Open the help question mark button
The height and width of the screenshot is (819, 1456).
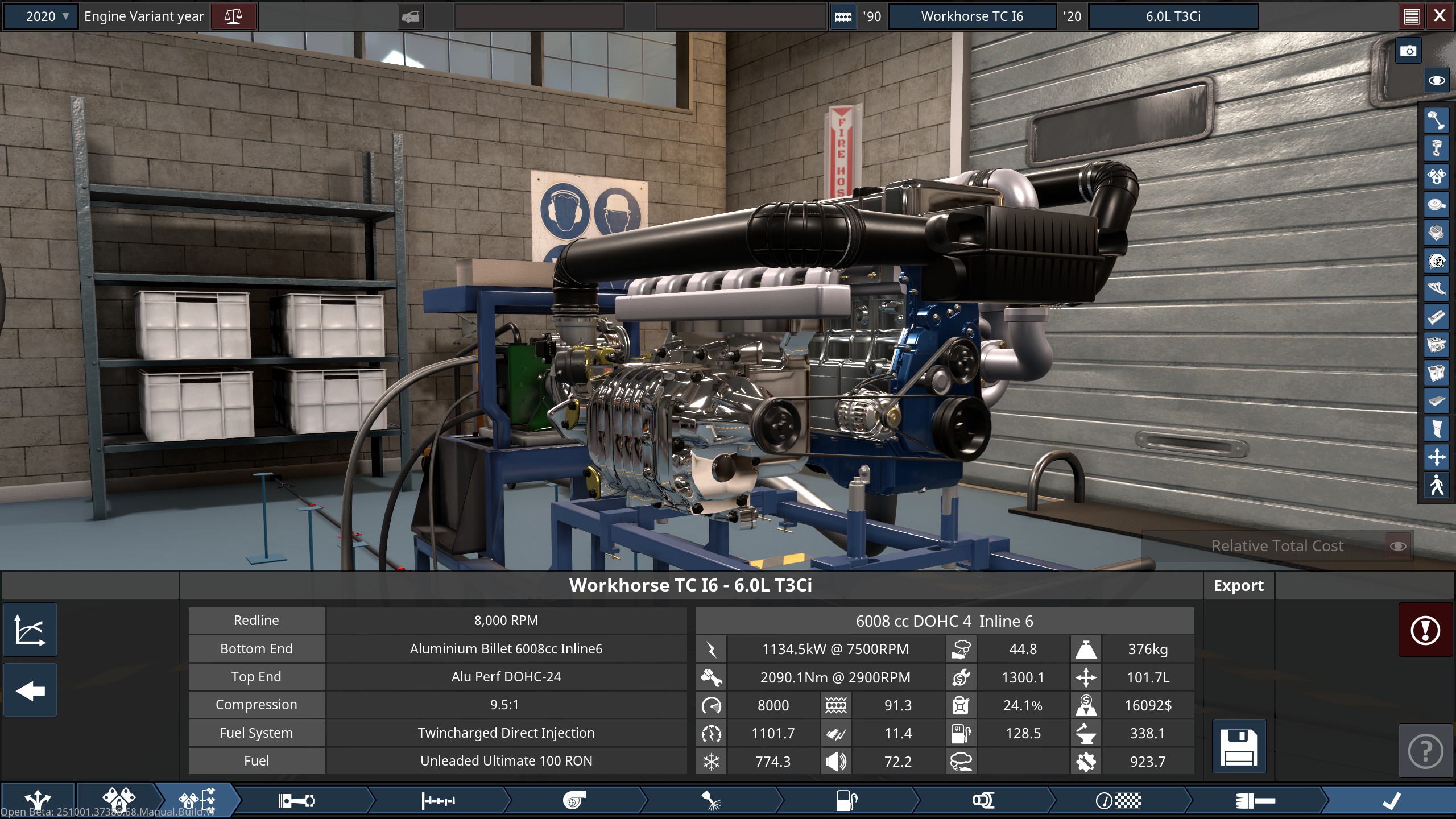click(1425, 751)
